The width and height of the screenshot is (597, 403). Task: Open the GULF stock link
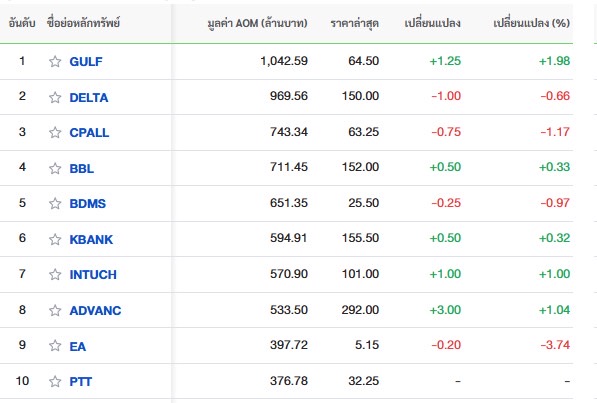tap(86, 62)
